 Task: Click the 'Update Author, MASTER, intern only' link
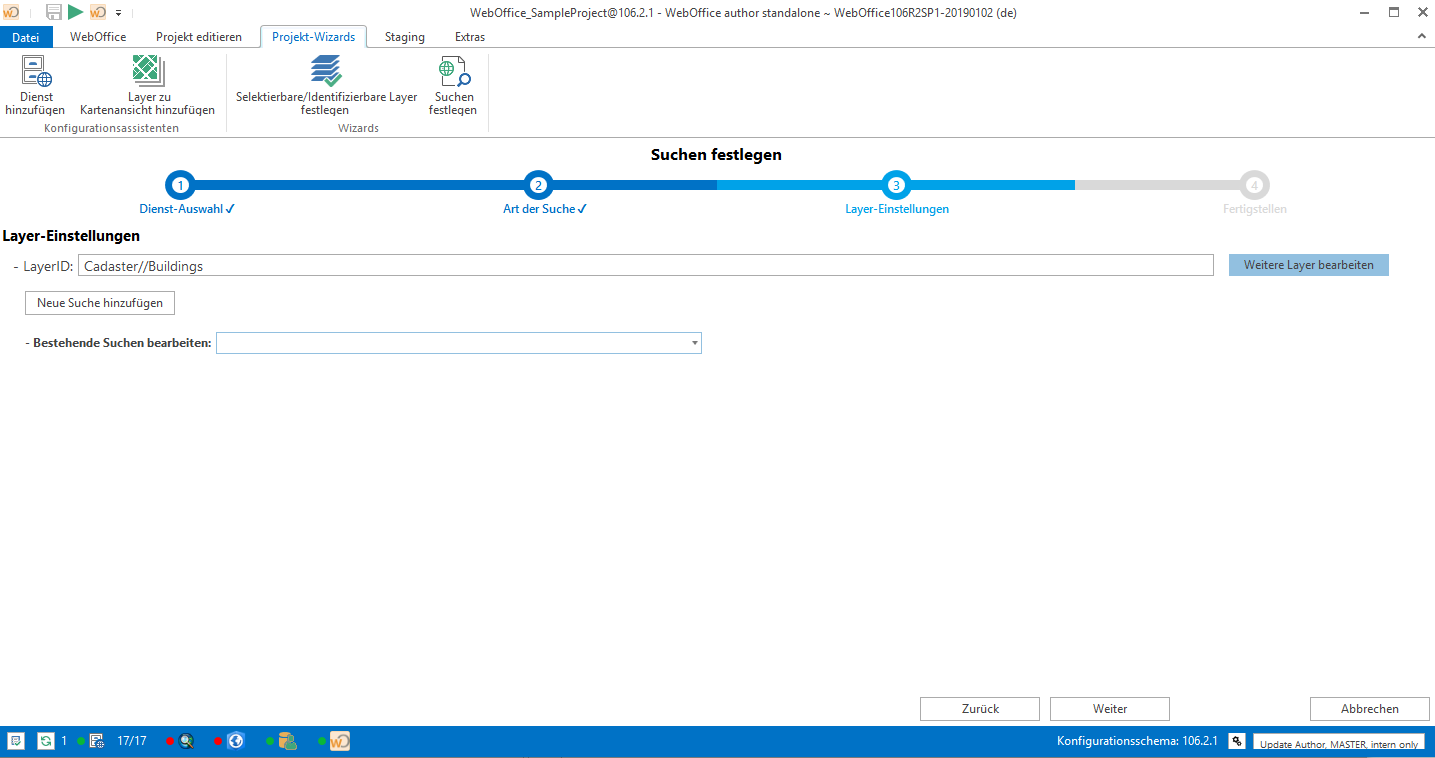tap(1338, 741)
